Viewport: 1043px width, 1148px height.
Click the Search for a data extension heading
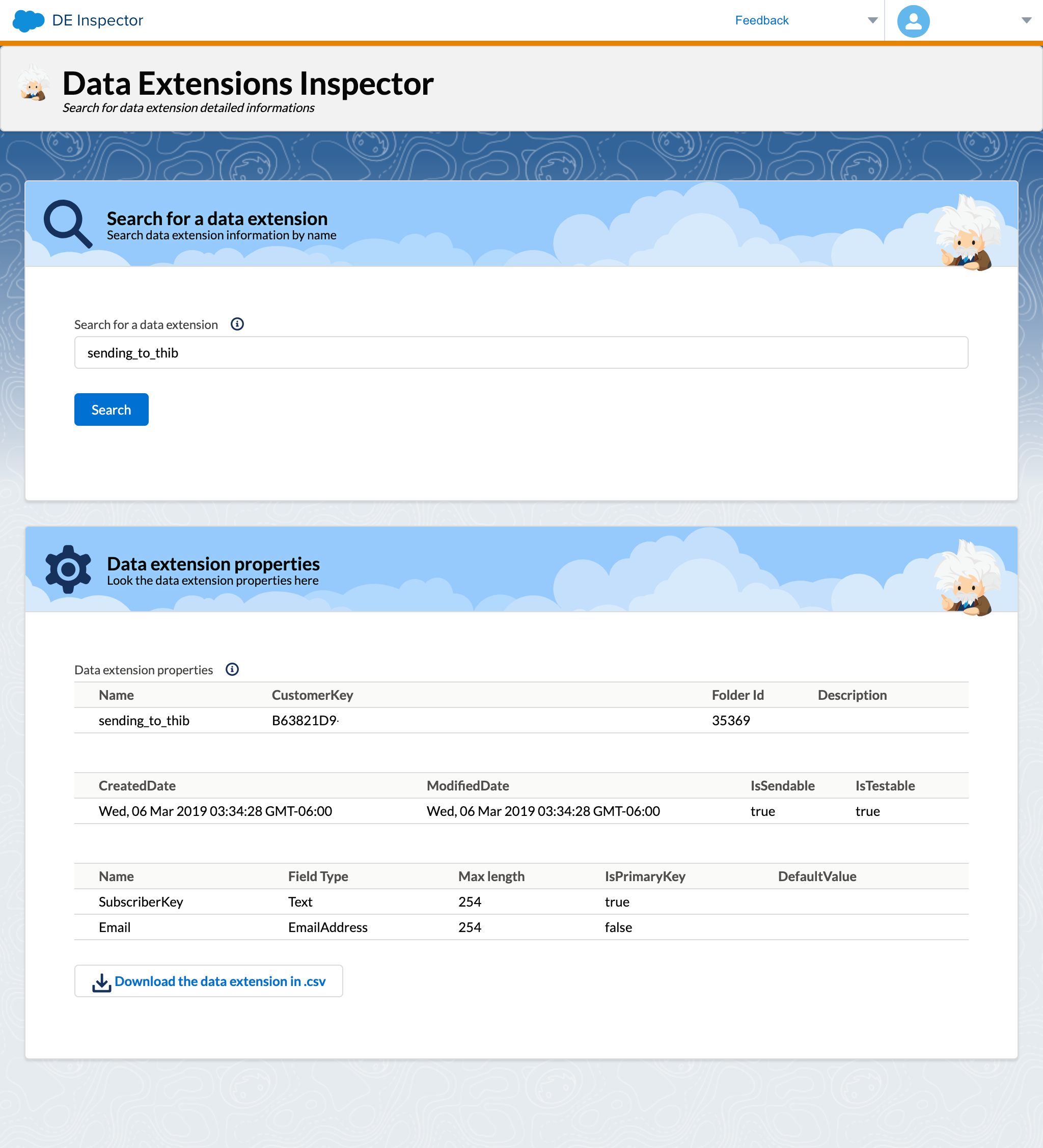point(217,218)
